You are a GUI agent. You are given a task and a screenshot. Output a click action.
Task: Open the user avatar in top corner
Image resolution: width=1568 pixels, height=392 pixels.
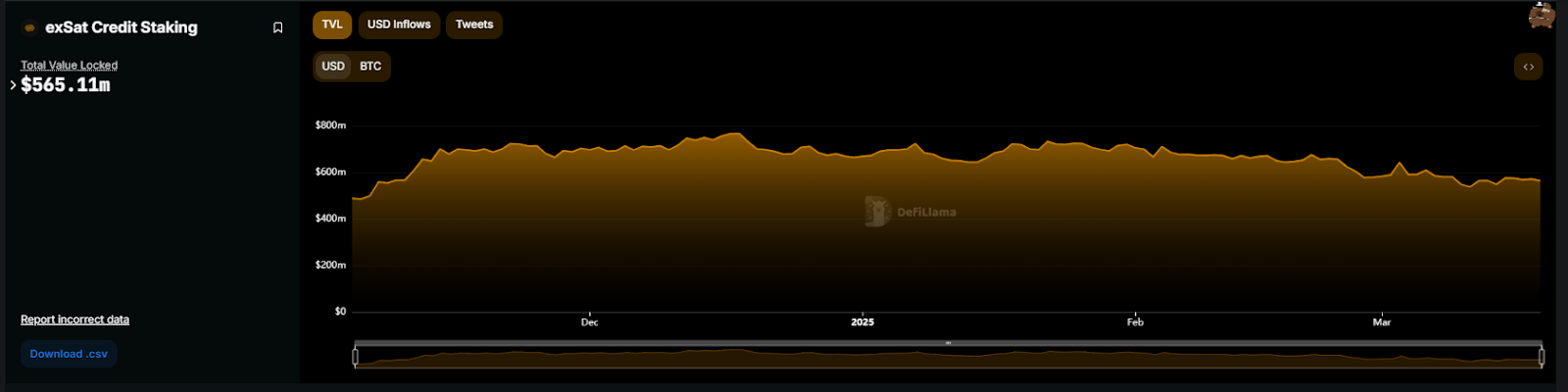click(x=1542, y=15)
